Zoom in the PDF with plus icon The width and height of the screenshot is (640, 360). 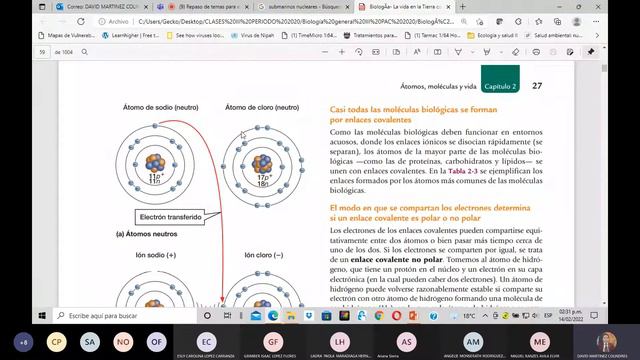(342, 52)
